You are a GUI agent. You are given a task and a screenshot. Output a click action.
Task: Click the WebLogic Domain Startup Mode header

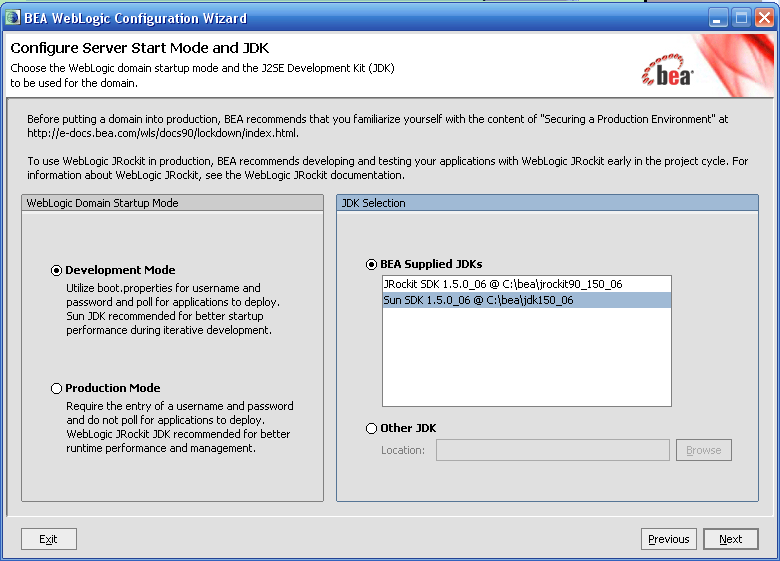[x=172, y=203]
